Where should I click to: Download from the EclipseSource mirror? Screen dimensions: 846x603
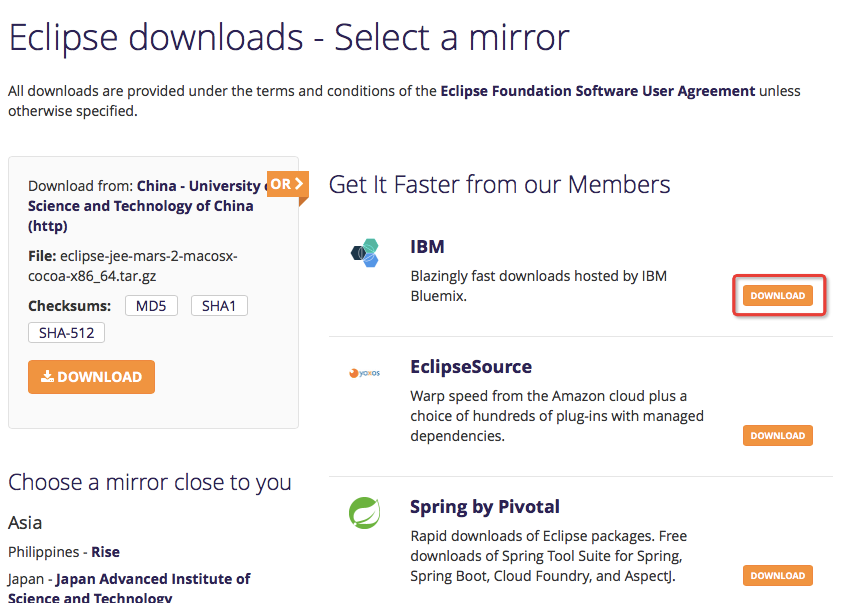(x=777, y=436)
